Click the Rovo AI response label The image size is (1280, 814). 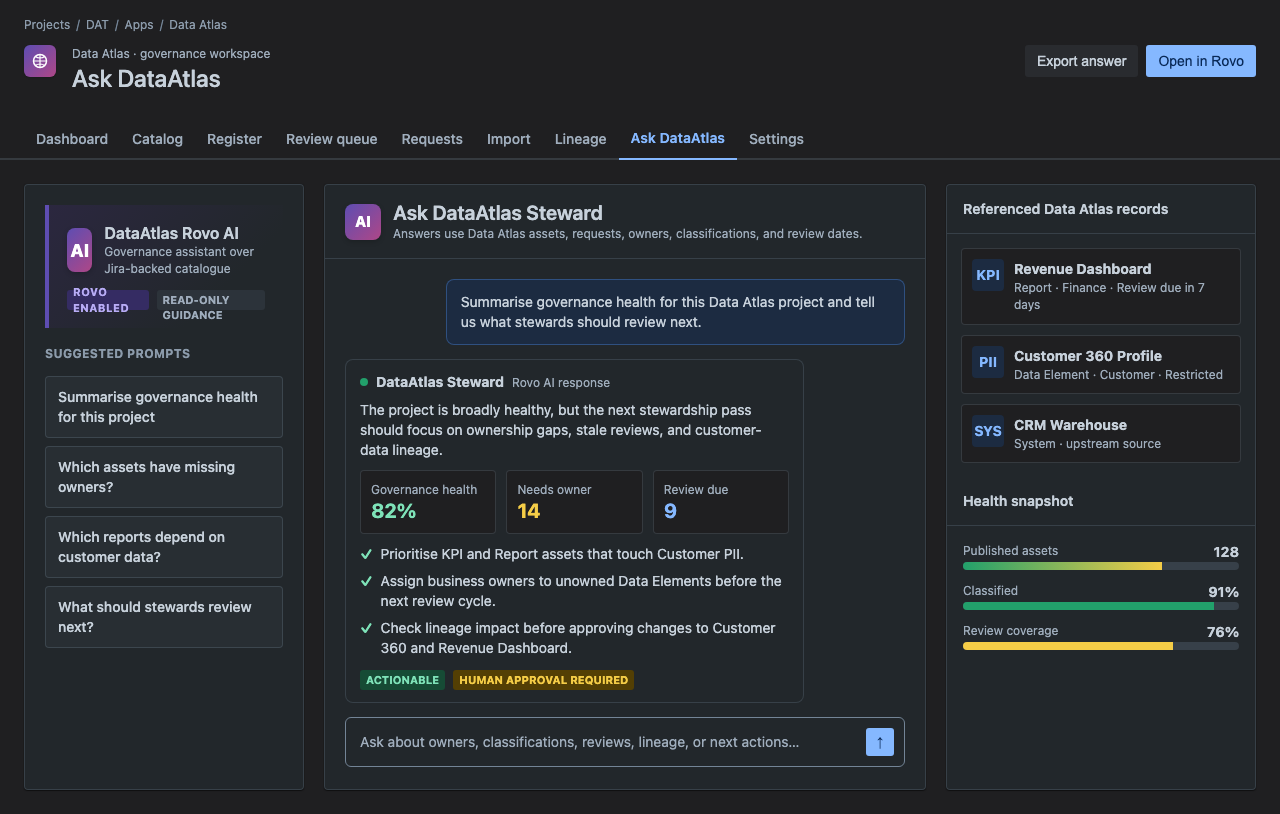click(x=561, y=383)
